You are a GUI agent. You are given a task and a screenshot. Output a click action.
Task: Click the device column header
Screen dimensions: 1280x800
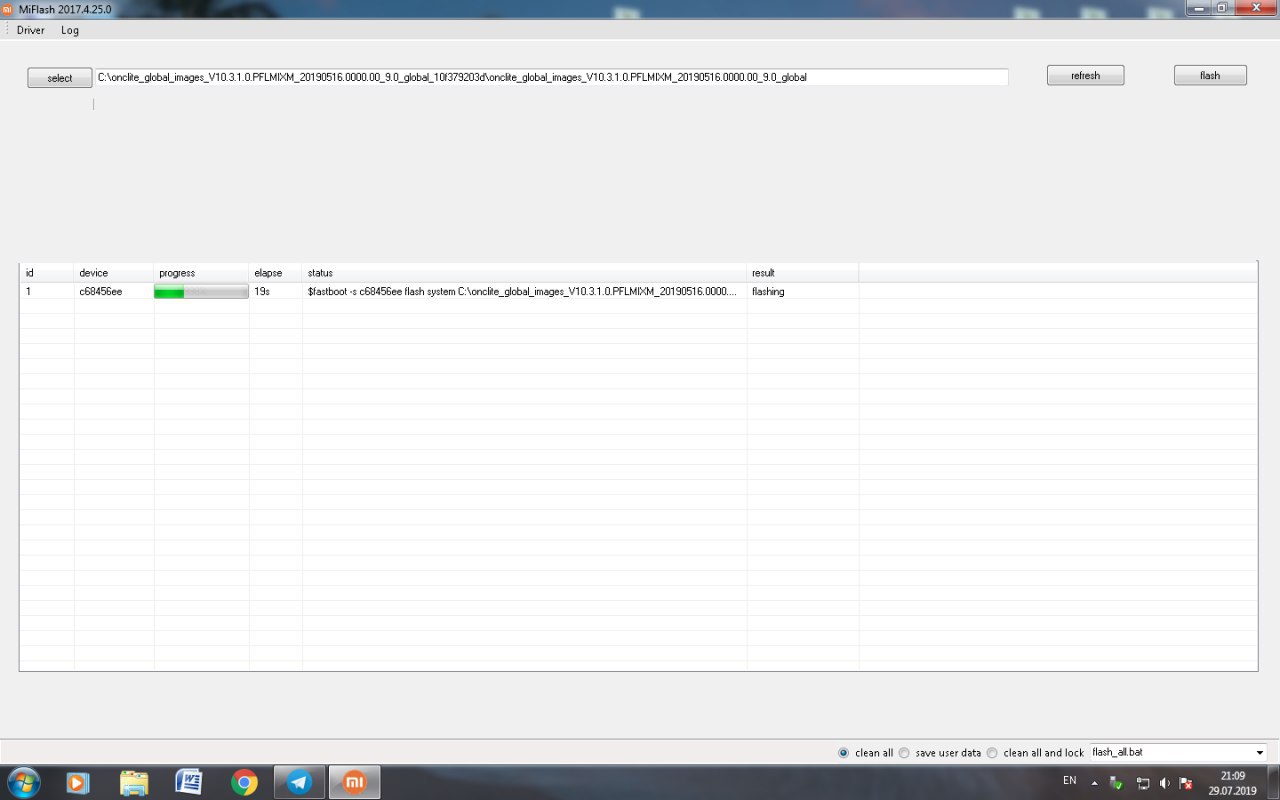click(x=114, y=273)
